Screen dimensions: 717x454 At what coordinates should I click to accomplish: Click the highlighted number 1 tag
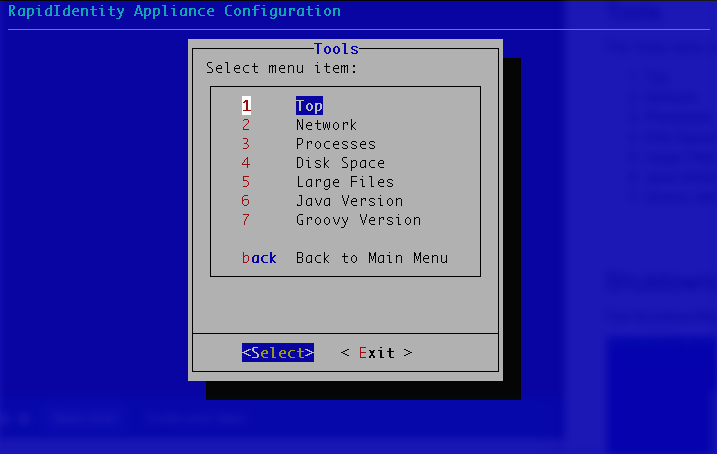click(x=246, y=106)
